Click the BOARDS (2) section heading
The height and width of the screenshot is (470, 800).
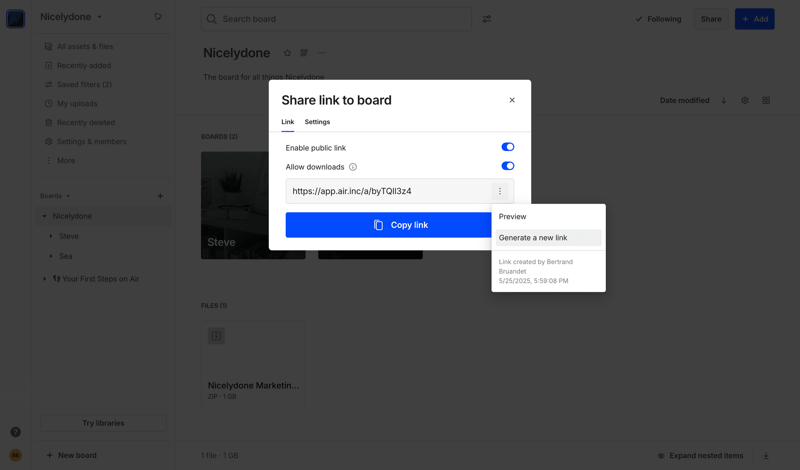pos(219,137)
